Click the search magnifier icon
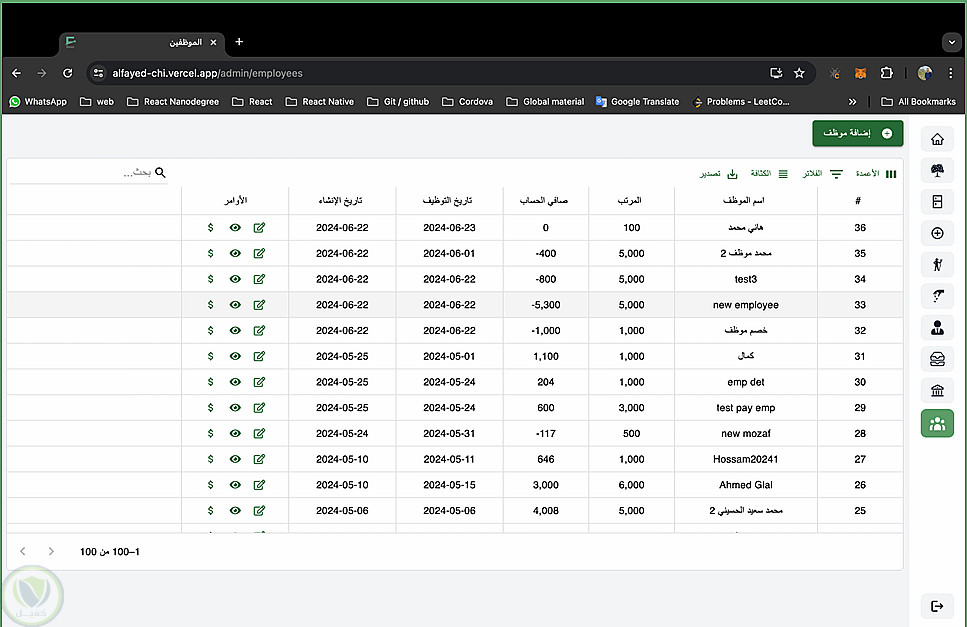Viewport: 967px width, 627px height. pos(160,173)
